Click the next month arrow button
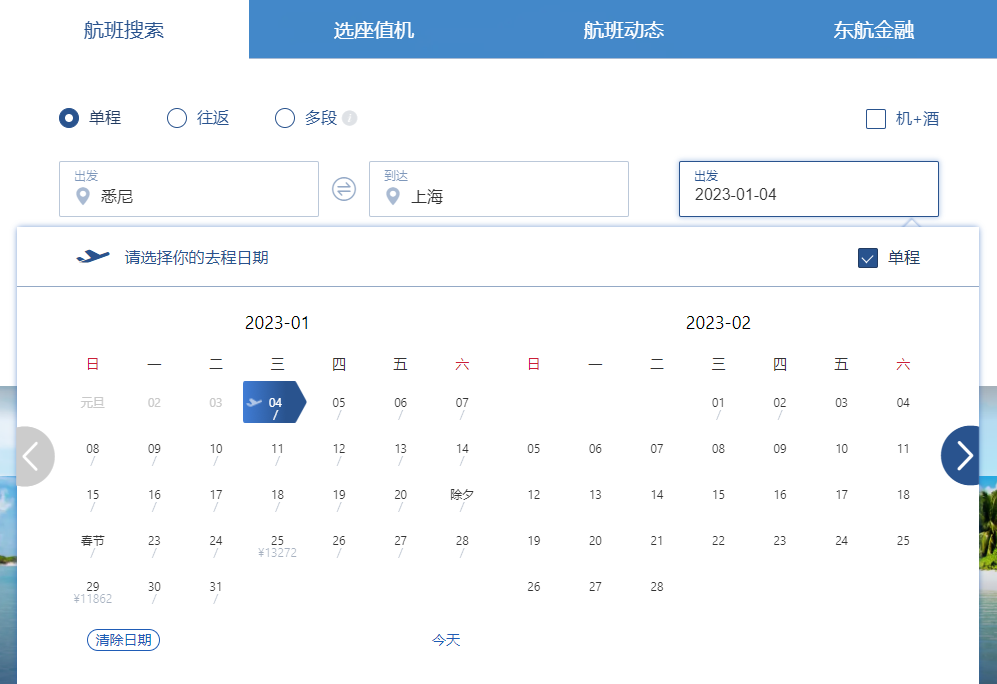The width and height of the screenshot is (997, 684). click(x=964, y=456)
